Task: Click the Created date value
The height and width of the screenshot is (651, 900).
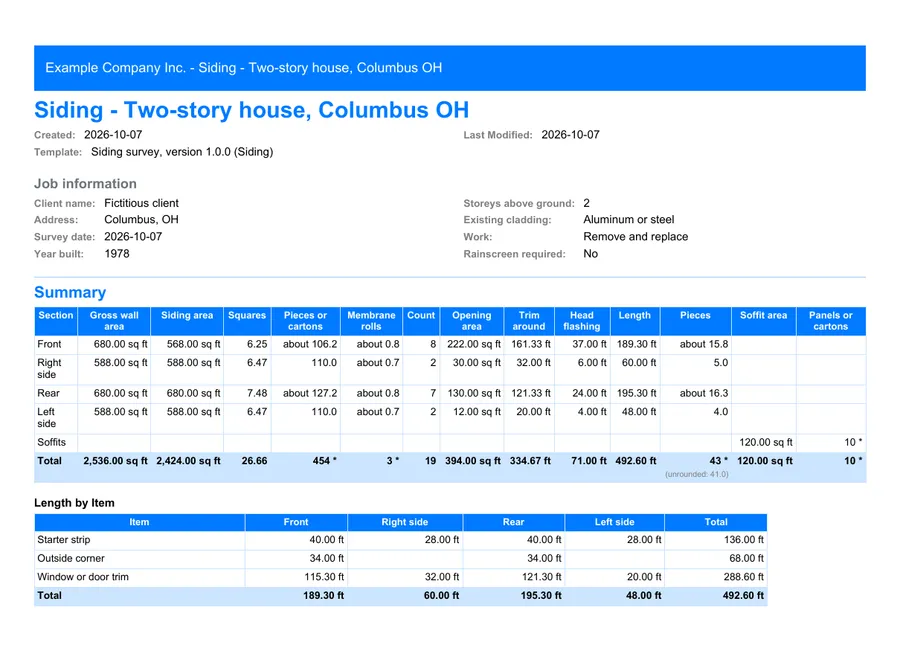Action: click(x=113, y=135)
